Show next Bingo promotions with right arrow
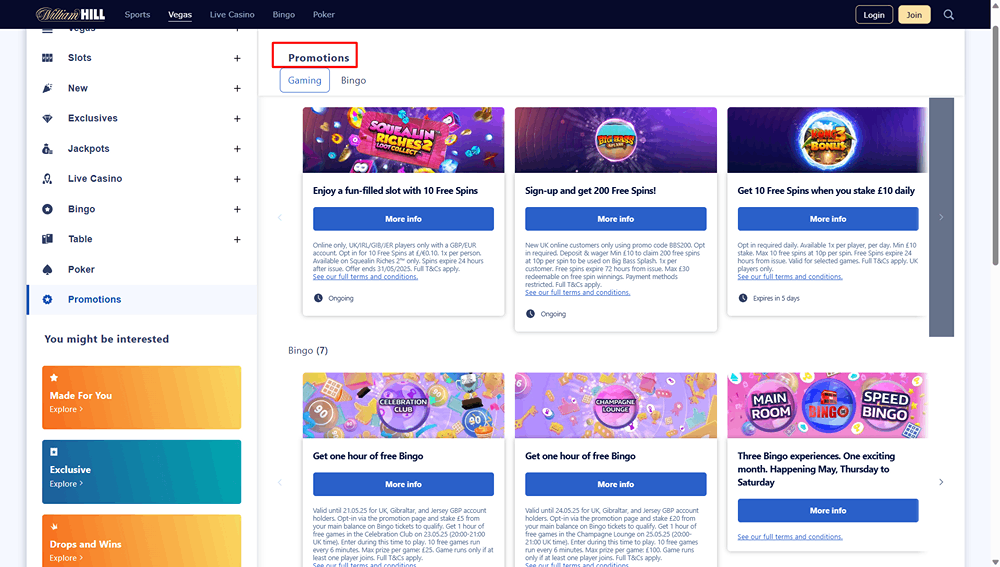The height and width of the screenshot is (567, 1000). tap(941, 482)
